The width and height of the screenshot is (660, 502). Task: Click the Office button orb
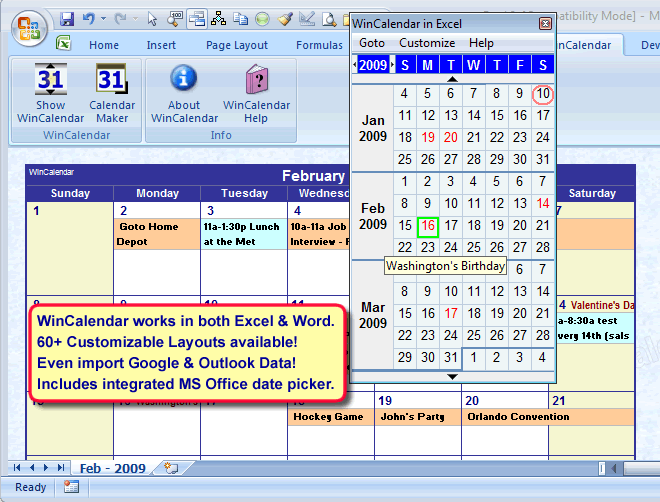point(27,24)
